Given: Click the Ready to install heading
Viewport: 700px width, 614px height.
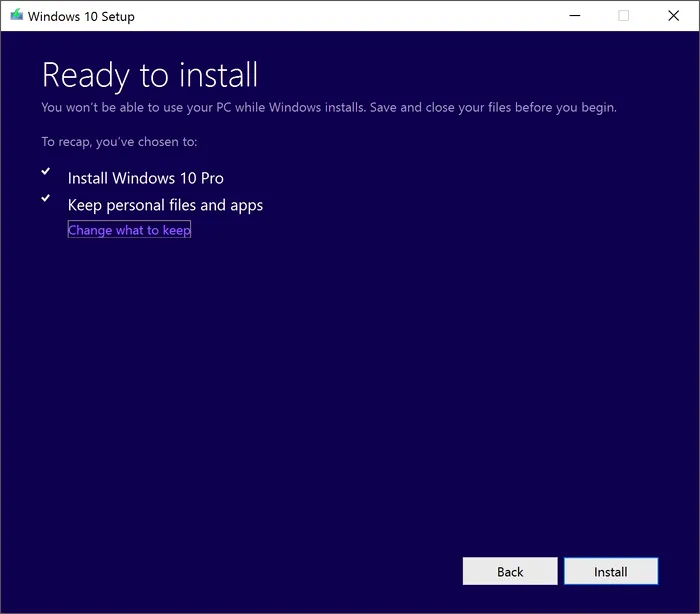Looking at the screenshot, I should click(150, 75).
